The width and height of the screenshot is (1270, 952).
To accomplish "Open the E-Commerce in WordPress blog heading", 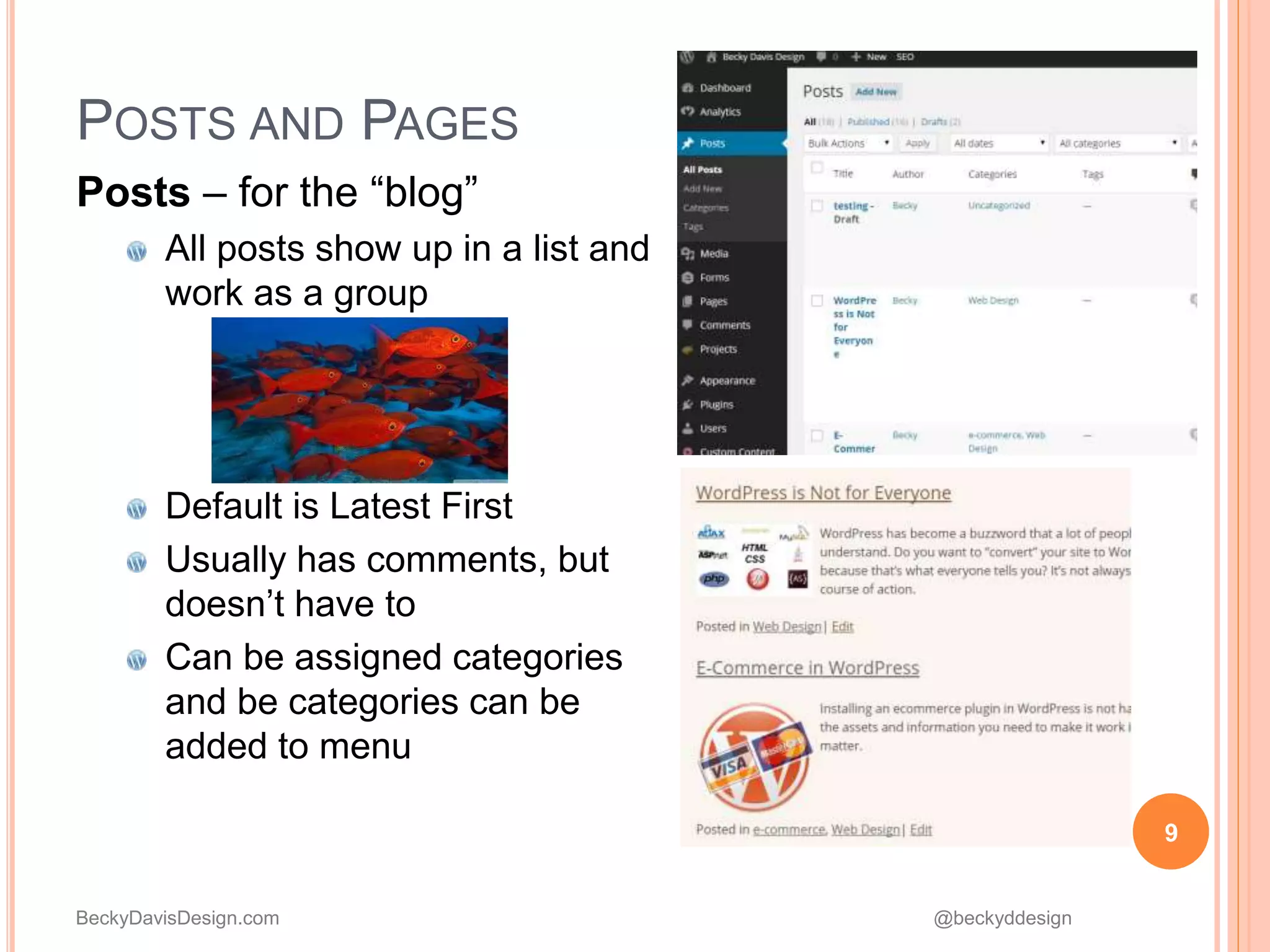I will [807, 668].
